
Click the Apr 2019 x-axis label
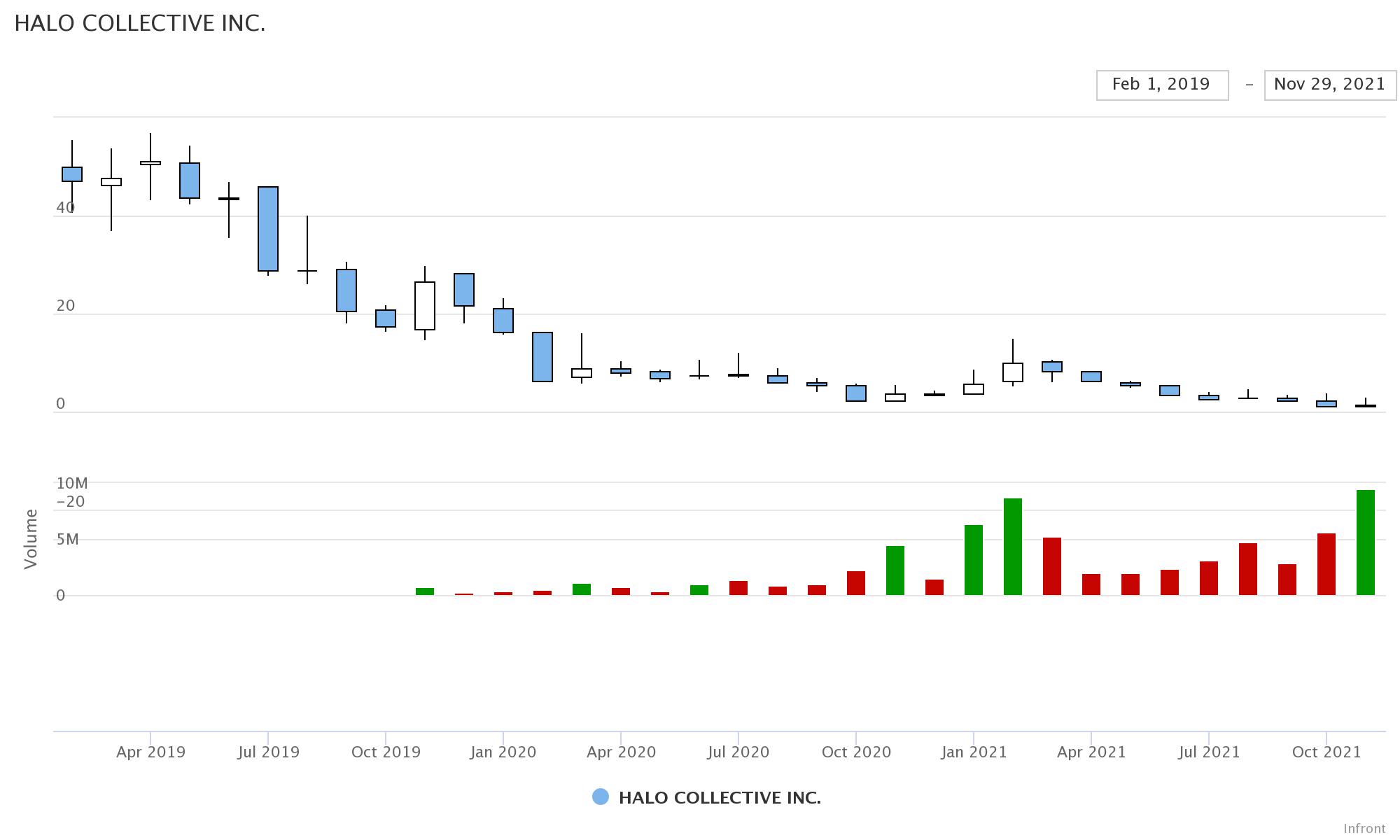click(x=150, y=752)
